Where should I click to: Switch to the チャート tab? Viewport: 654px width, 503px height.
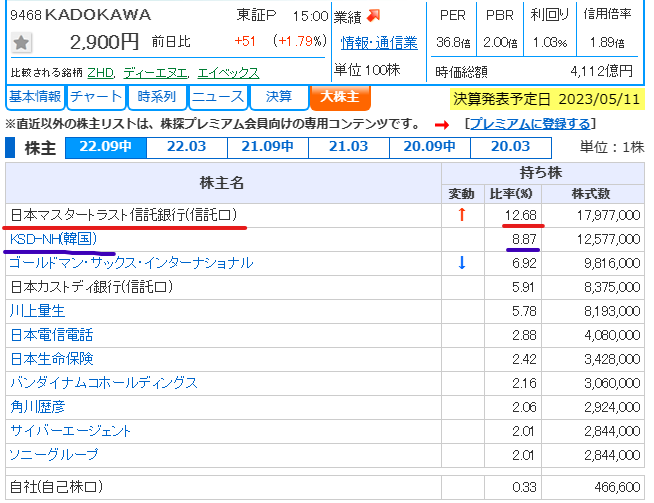point(97,97)
